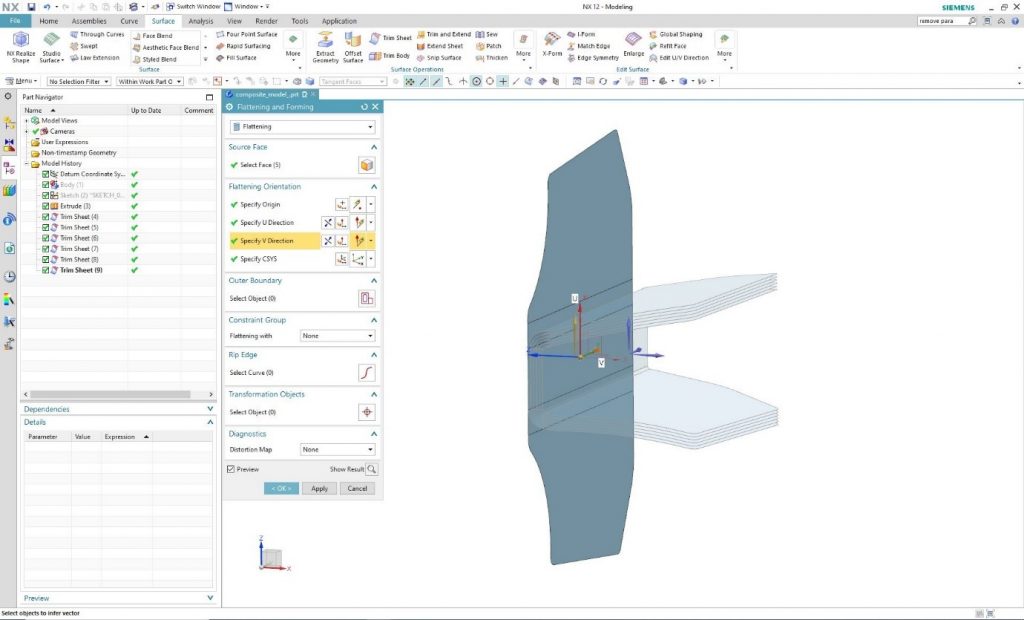Screen dimensions: 1024x620
Task: Click the Cancel button
Action: click(x=356, y=489)
